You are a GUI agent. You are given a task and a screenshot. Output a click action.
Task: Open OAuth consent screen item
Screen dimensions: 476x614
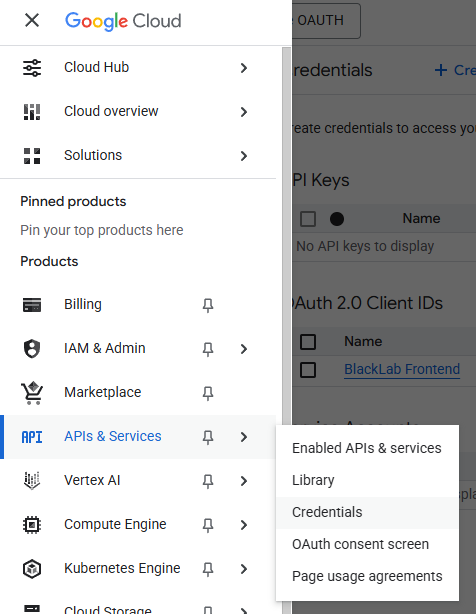coord(367,544)
